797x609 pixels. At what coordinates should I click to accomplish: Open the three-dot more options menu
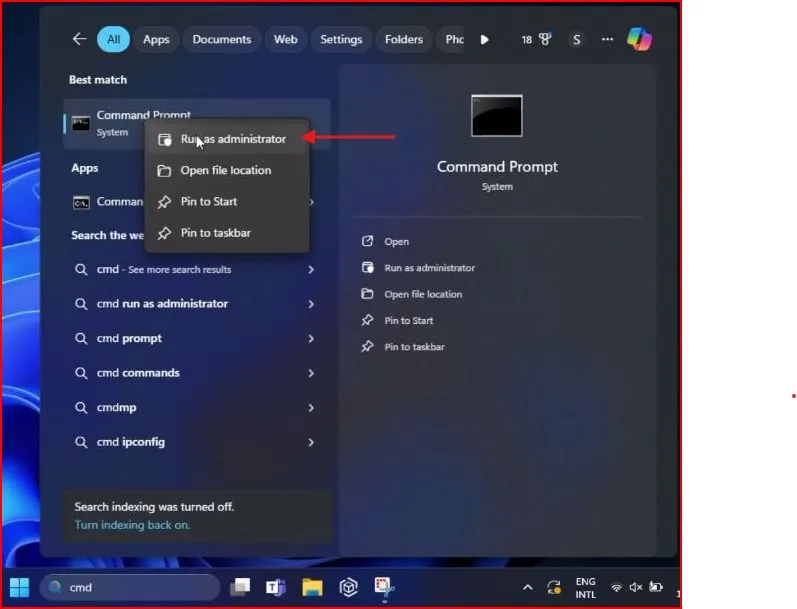[607, 39]
